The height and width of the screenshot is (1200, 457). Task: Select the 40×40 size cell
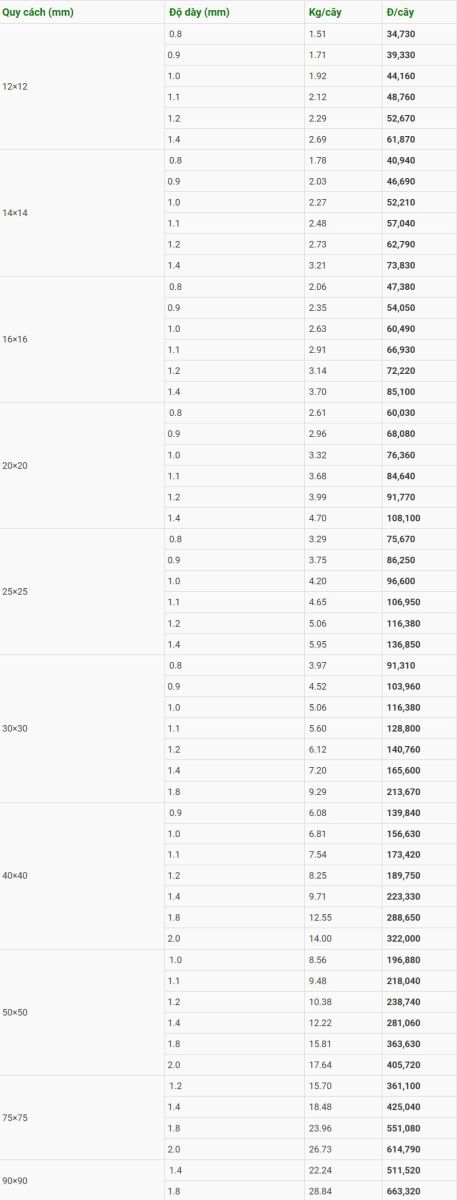pos(82,875)
